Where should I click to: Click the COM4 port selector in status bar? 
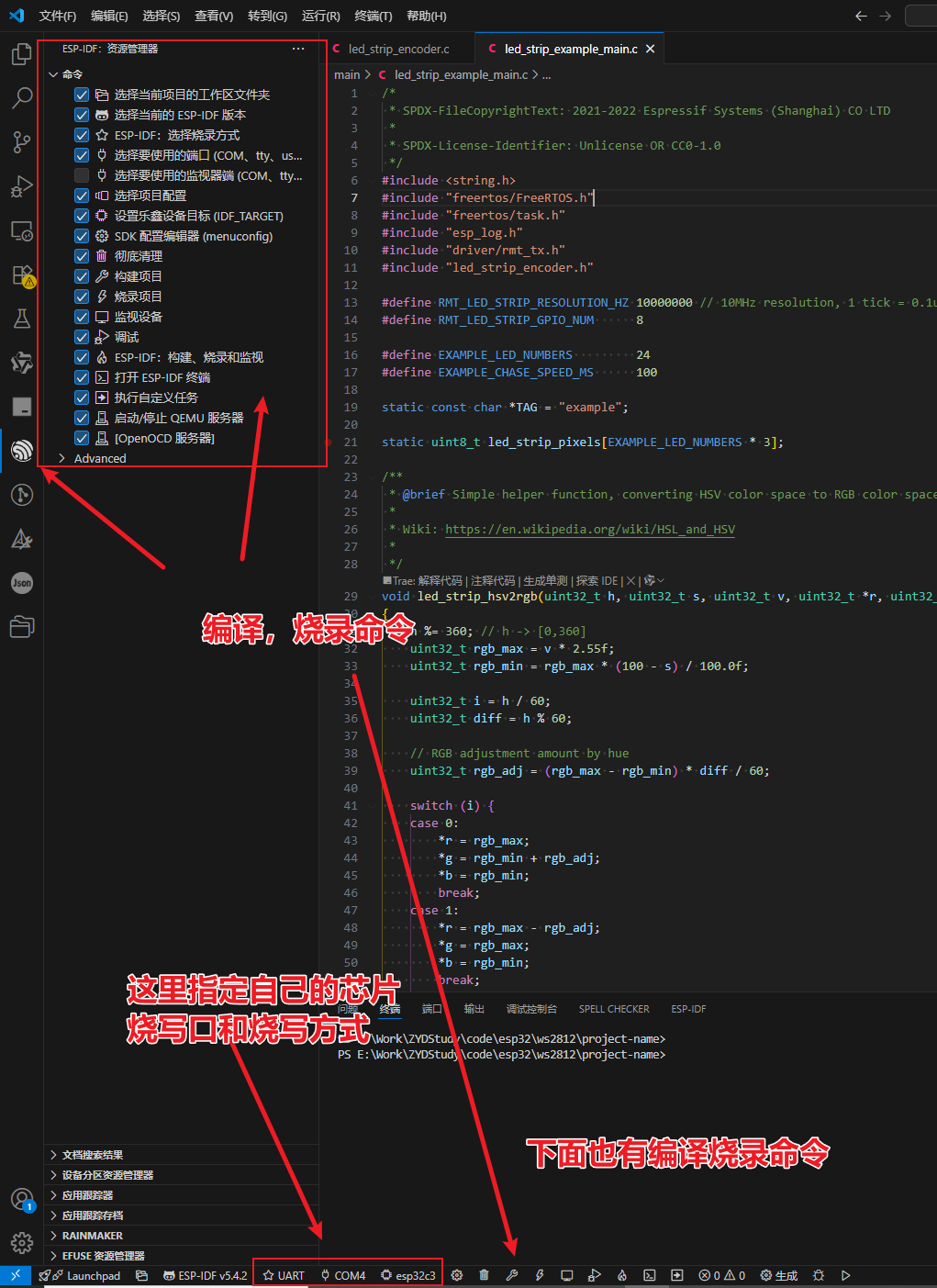click(x=343, y=1275)
